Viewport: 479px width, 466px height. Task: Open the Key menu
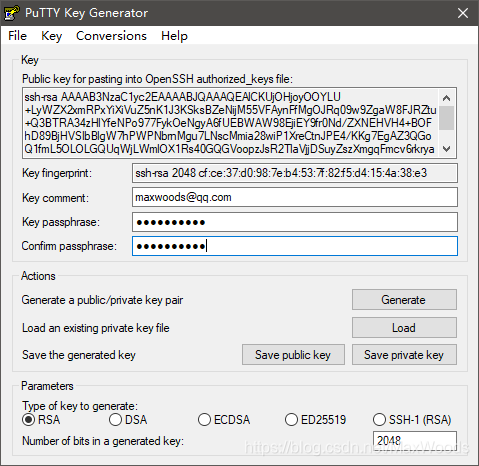[51, 36]
